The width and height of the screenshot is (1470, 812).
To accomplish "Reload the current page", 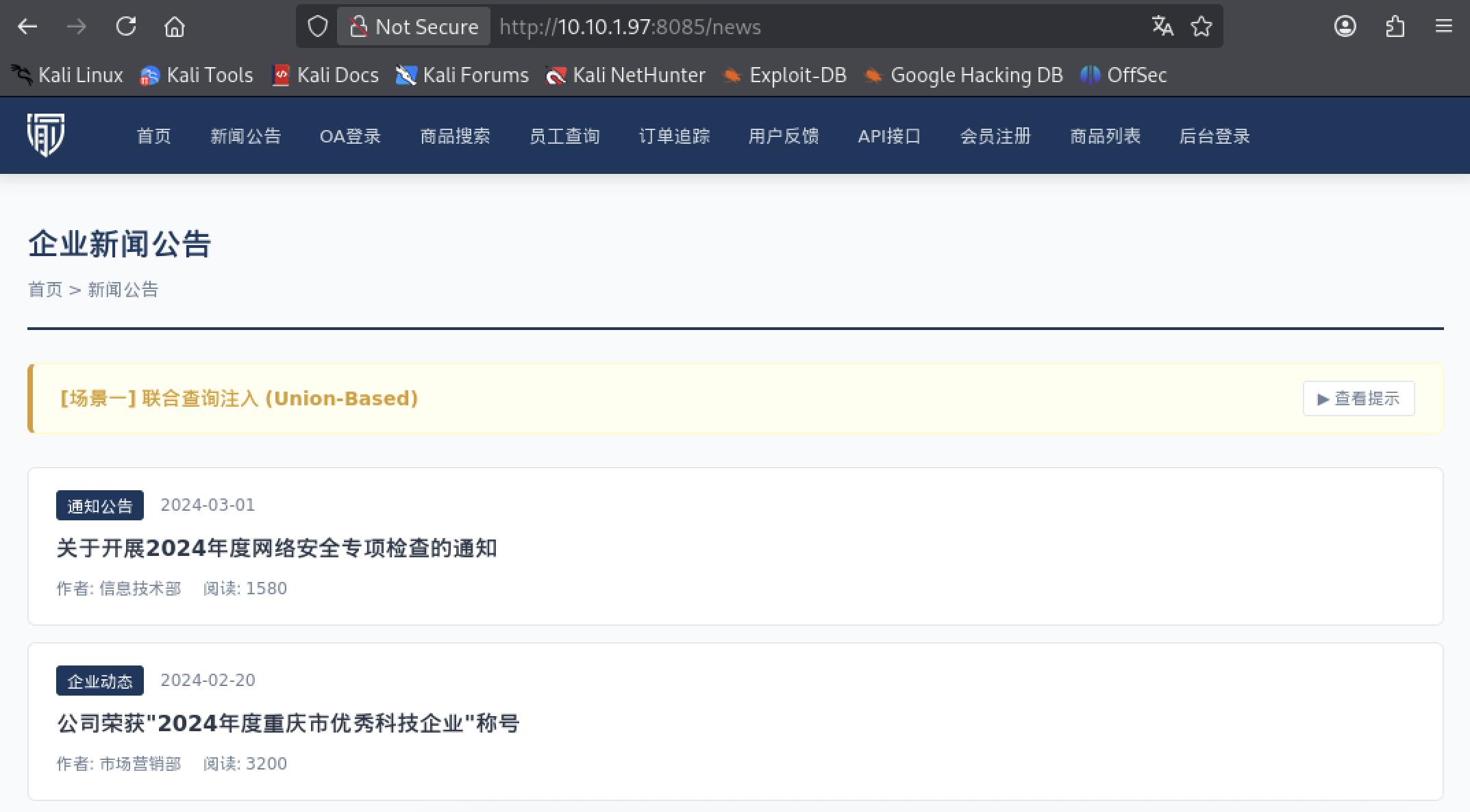I will (126, 27).
